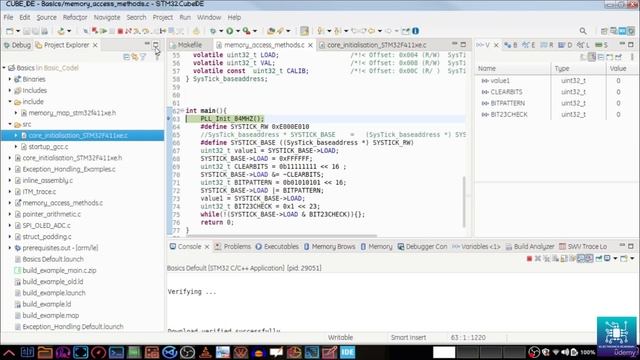Click the Step Into debug icon

click(x=136, y=31)
